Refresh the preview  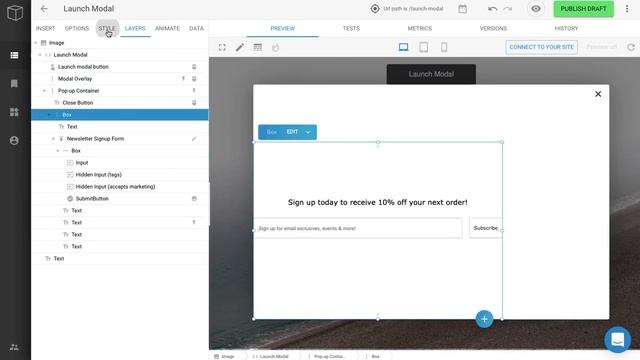(631, 47)
